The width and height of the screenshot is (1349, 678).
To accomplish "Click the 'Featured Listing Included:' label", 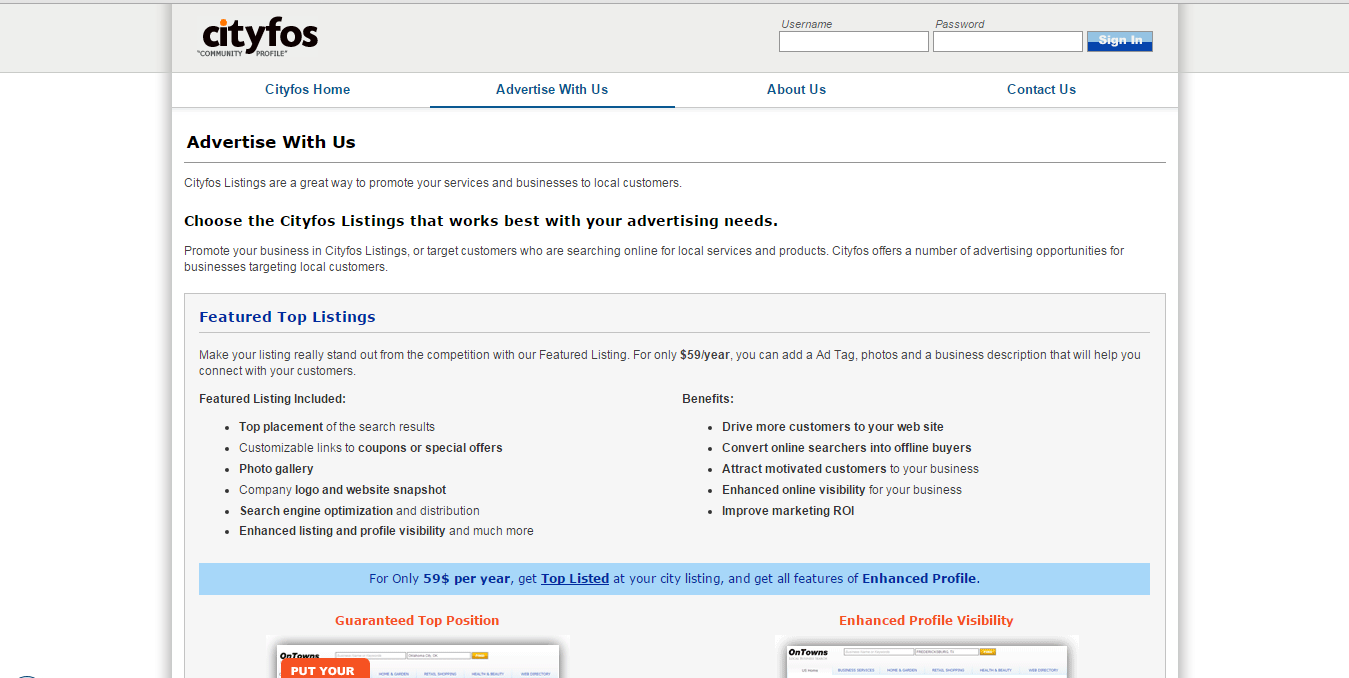I will click(x=272, y=398).
